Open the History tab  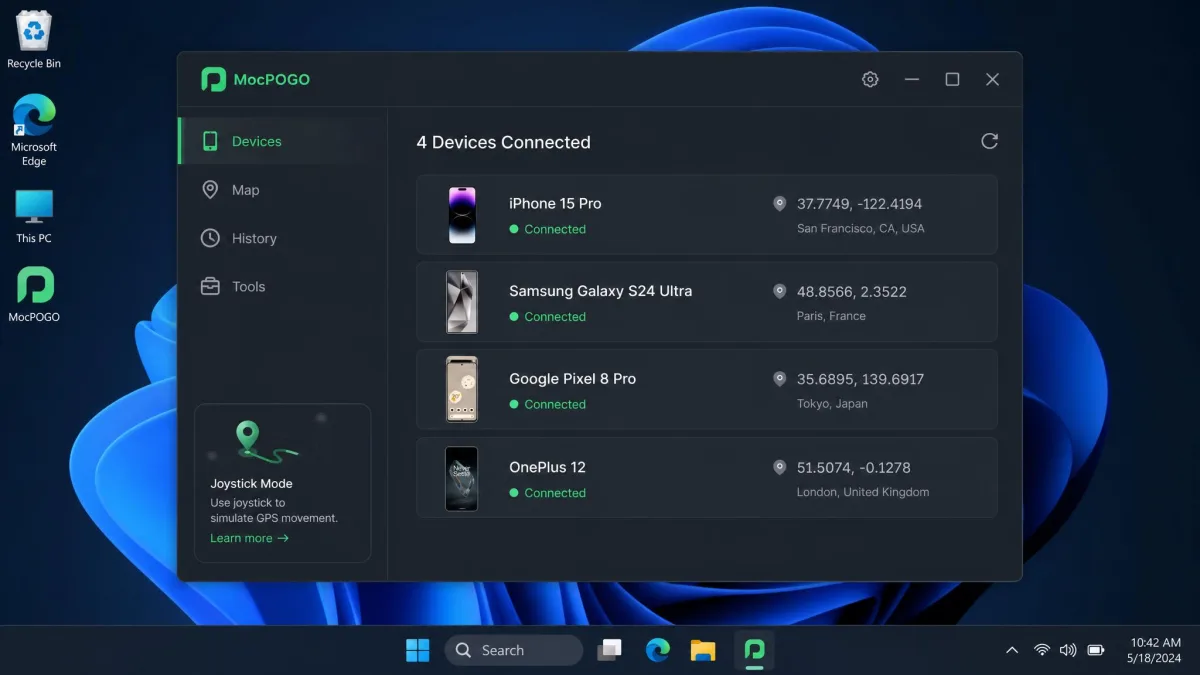(283, 238)
